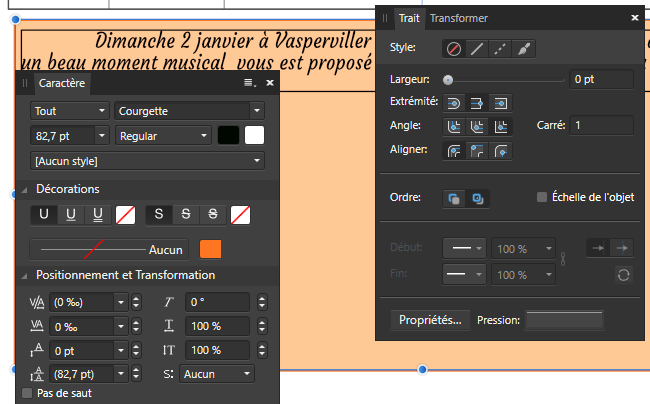Click the strikethrough color swatch
Screen dimensions: 650x404
[240, 215]
